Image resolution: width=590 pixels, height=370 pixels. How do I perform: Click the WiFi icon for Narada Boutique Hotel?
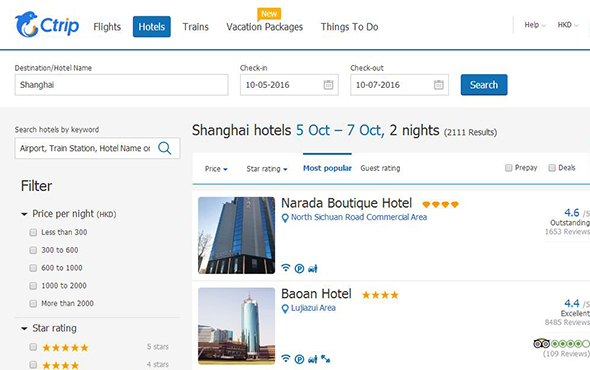(286, 268)
